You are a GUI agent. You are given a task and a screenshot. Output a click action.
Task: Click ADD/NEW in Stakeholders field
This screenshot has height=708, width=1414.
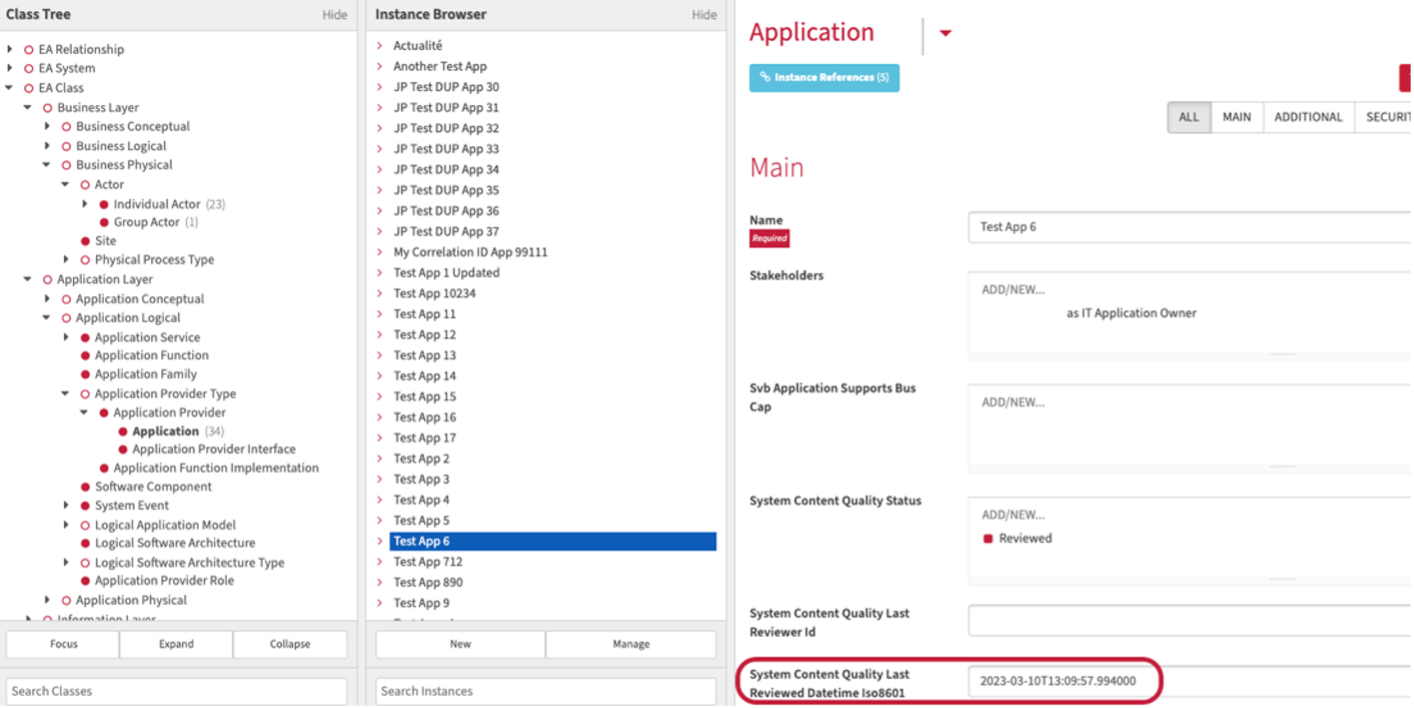coord(1012,290)
